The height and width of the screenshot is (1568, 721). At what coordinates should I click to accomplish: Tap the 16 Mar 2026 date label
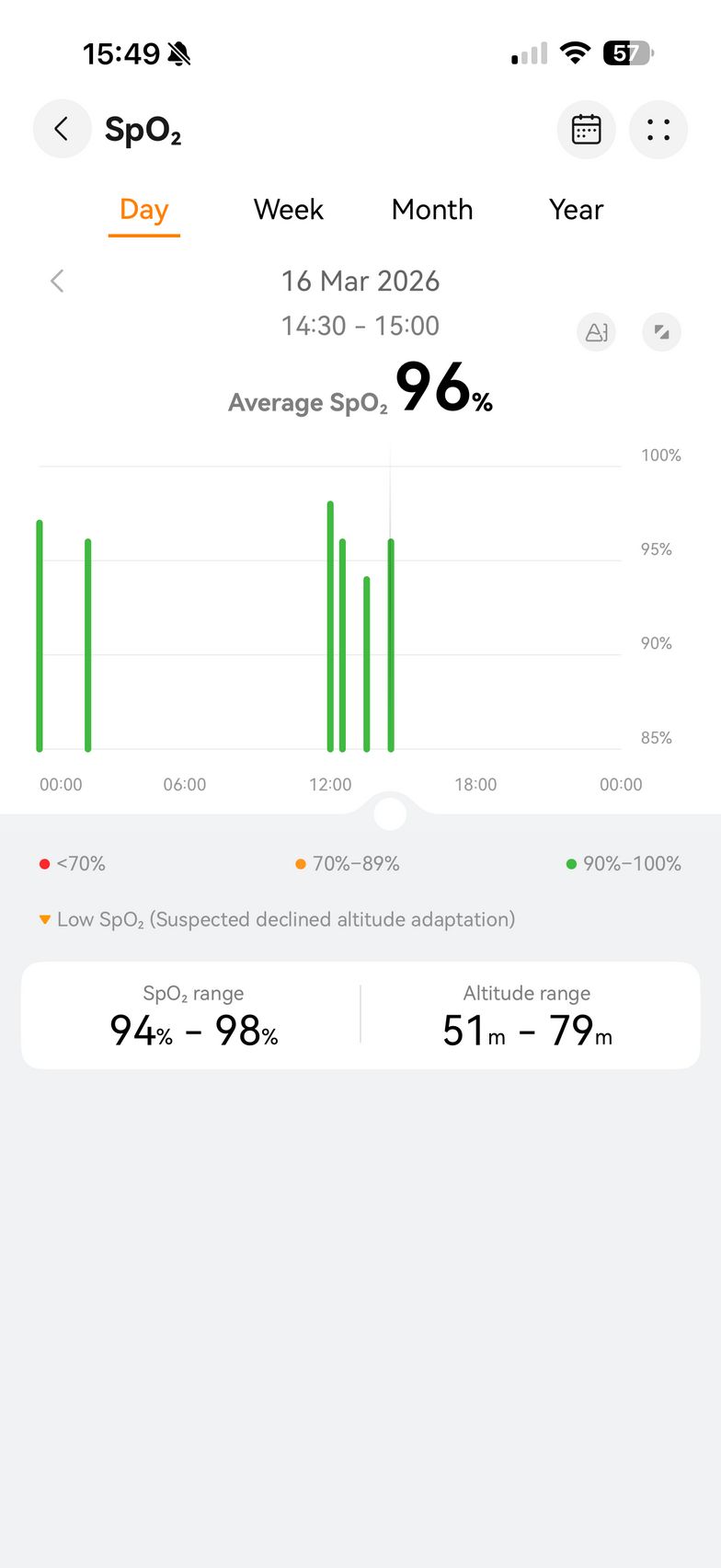pos(360,281)
